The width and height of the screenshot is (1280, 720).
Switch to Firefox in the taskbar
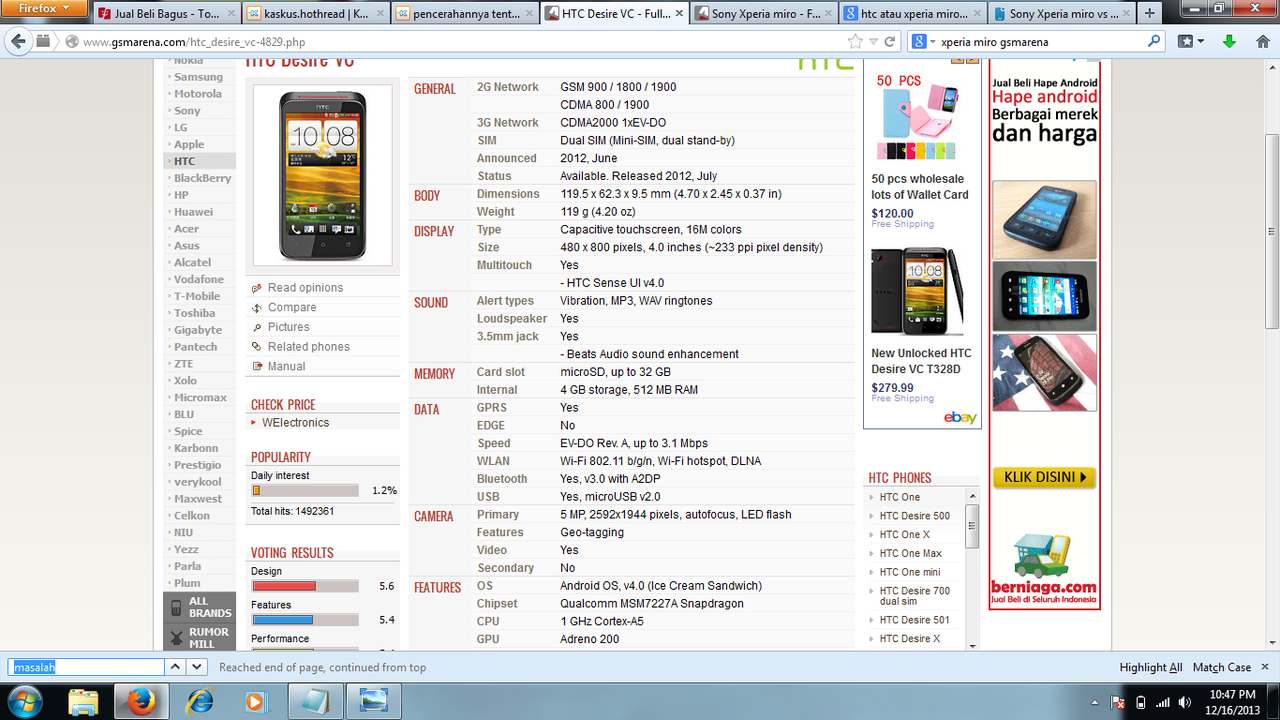click(x=142, y=701)
